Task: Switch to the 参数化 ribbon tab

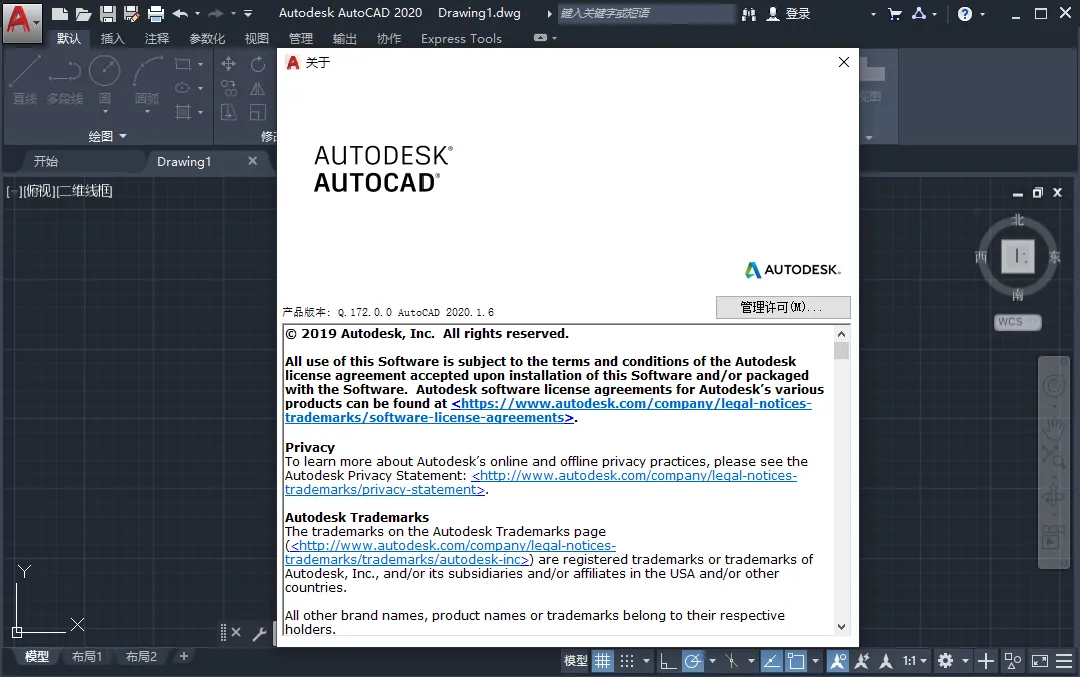Action: tap(207, 39)
